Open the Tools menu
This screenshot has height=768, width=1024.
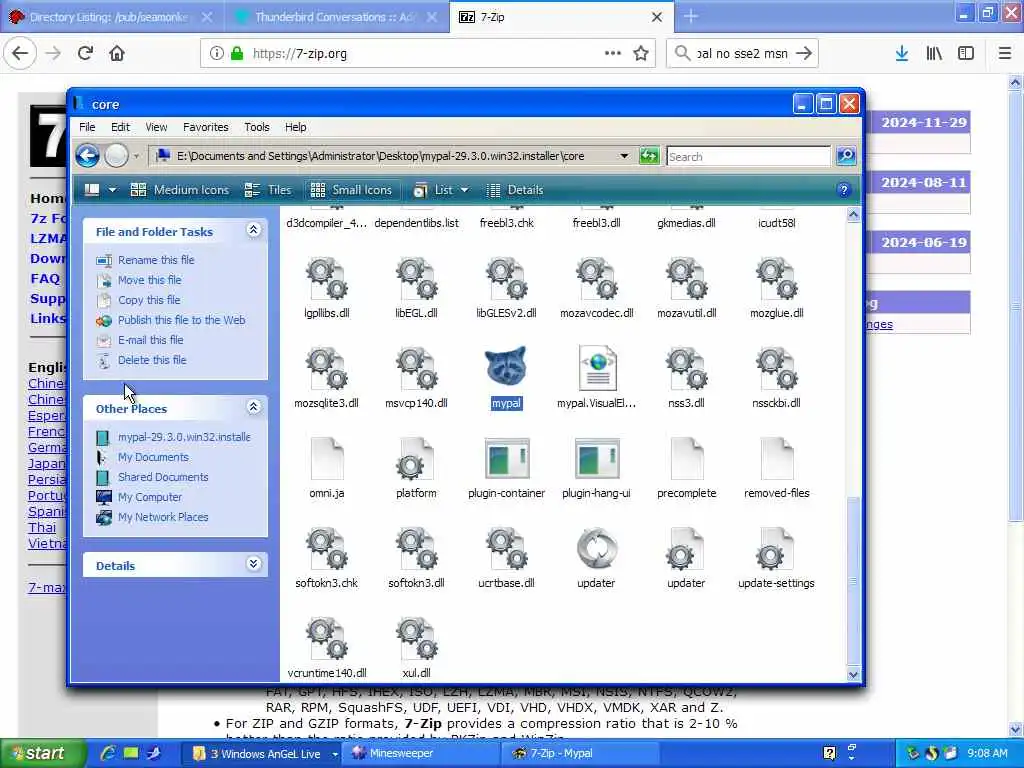[257, 127]
